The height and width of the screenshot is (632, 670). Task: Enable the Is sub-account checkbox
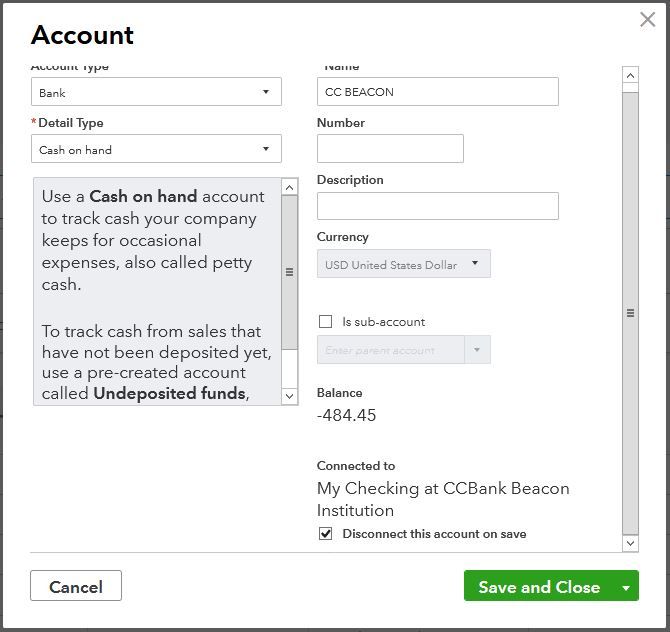point(325,322)
